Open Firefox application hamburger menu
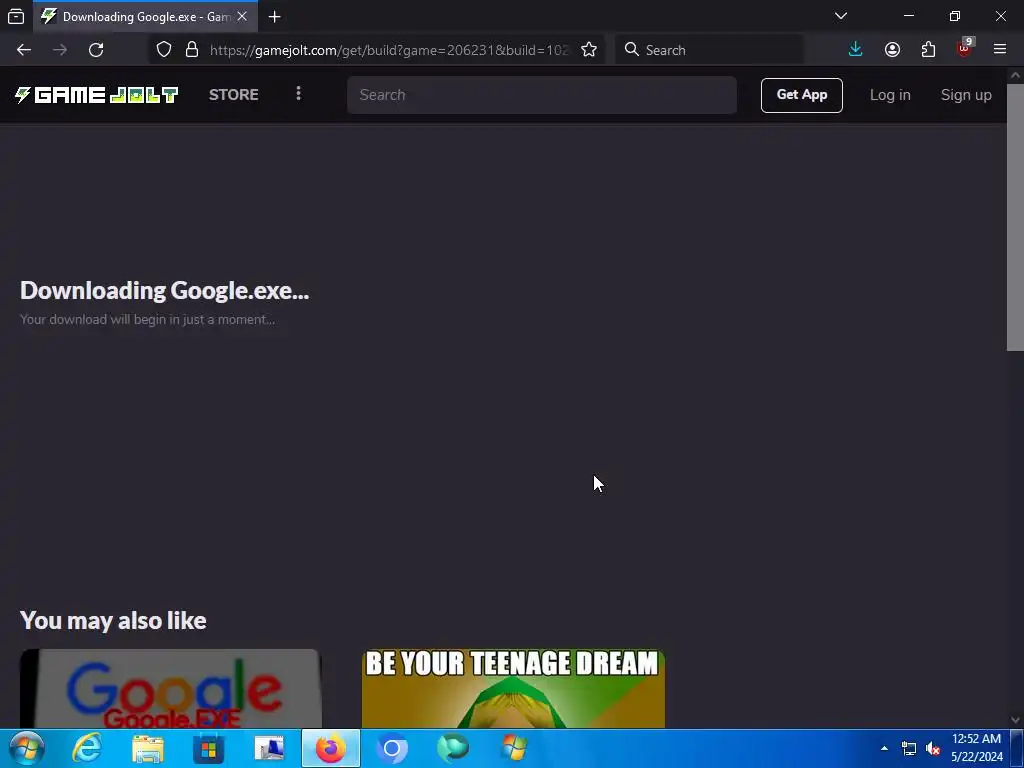Image resolution: width=1024 pixels, height=768 pixels. [x=1000, y=50]
